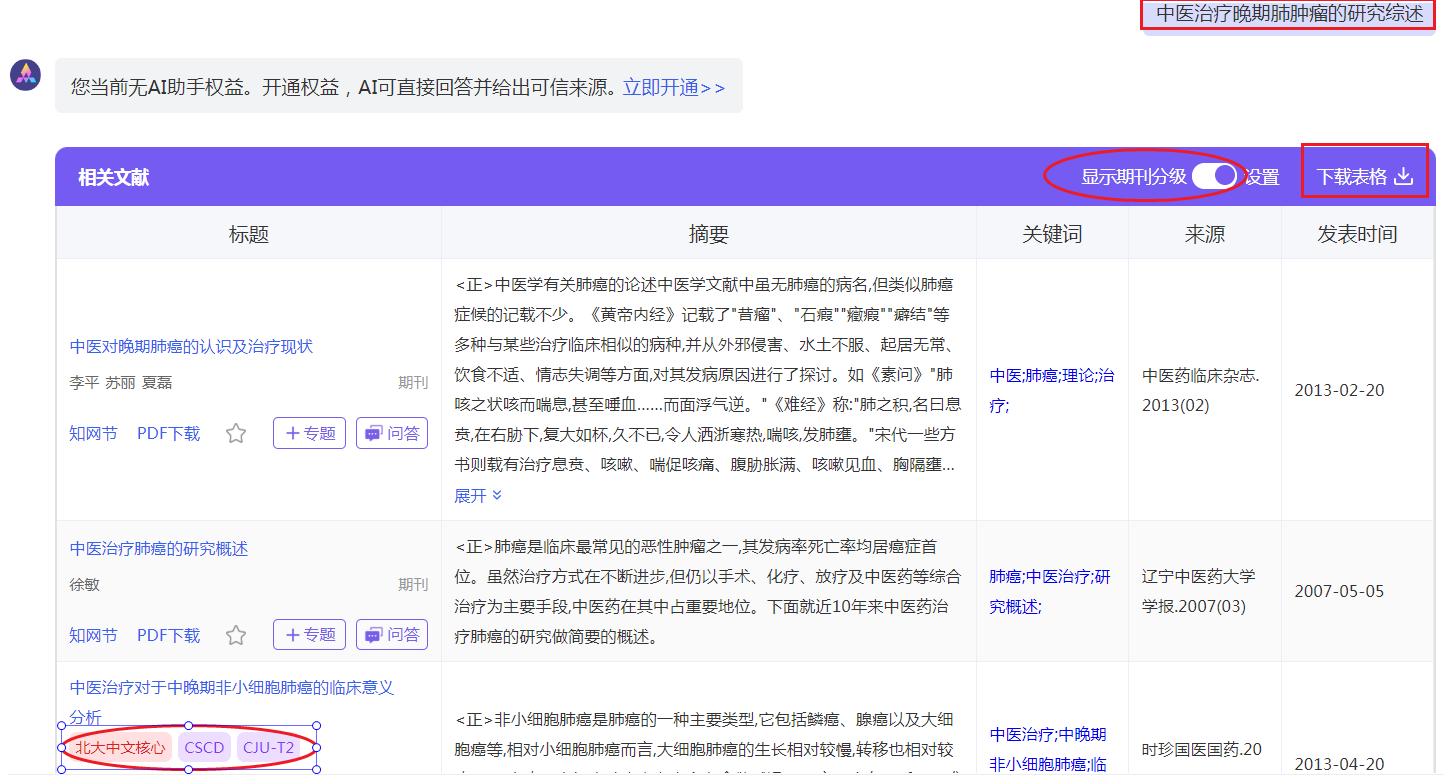Click author name 徐敏
1444x784 pixels.
point(85,585)
